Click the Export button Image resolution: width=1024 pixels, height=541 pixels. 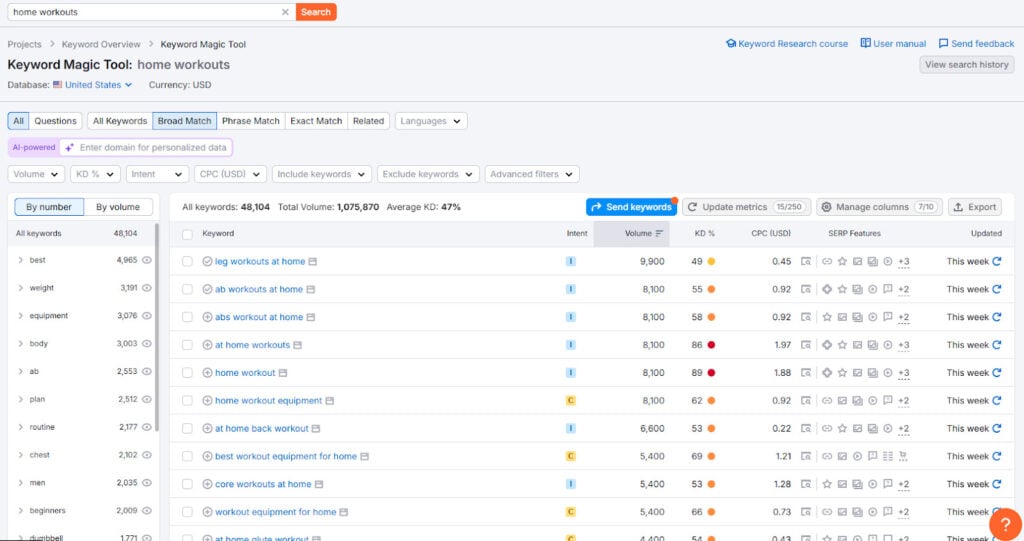(974, 207)
